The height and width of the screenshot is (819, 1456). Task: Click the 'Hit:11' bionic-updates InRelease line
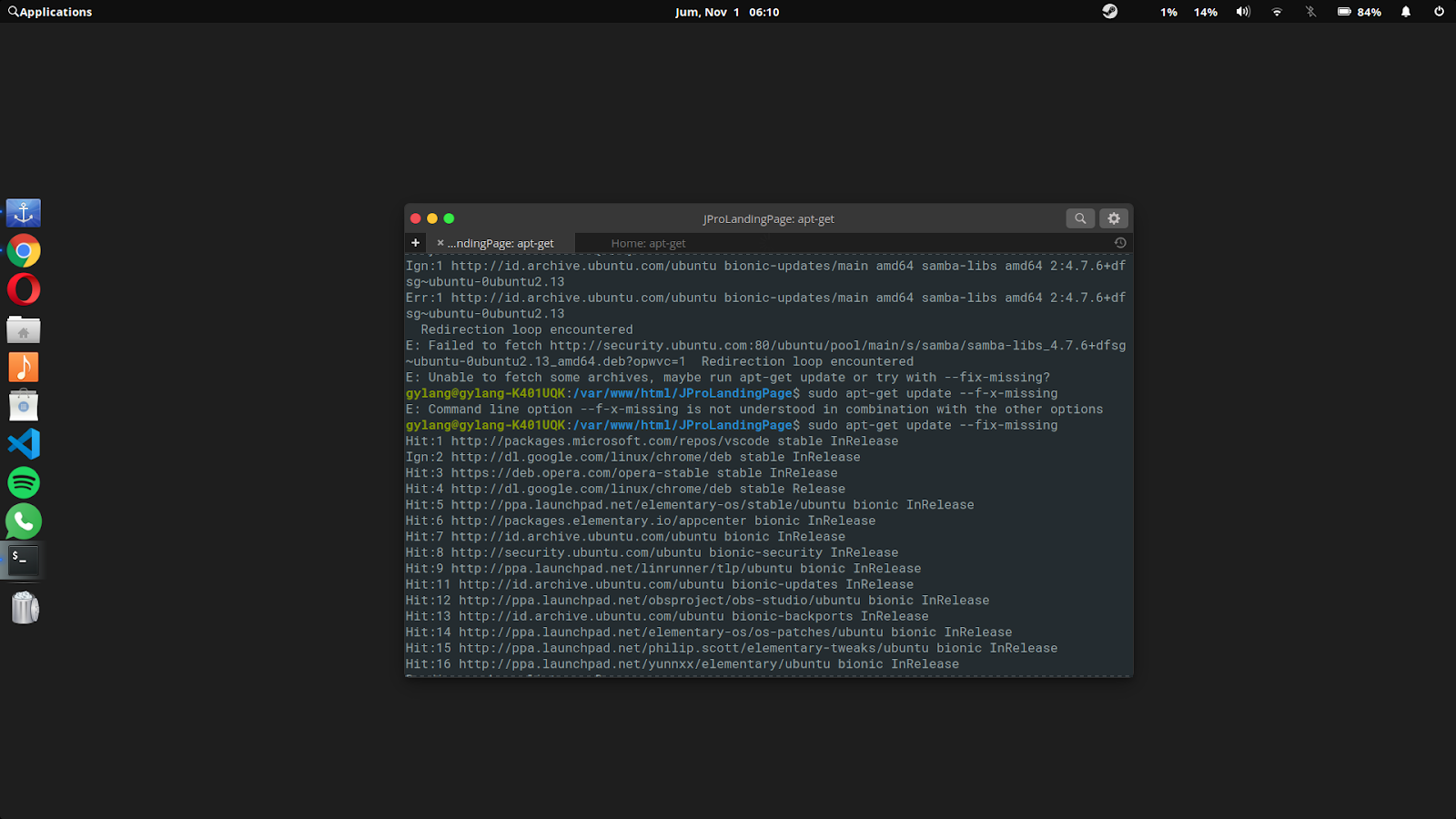point(660,584)
